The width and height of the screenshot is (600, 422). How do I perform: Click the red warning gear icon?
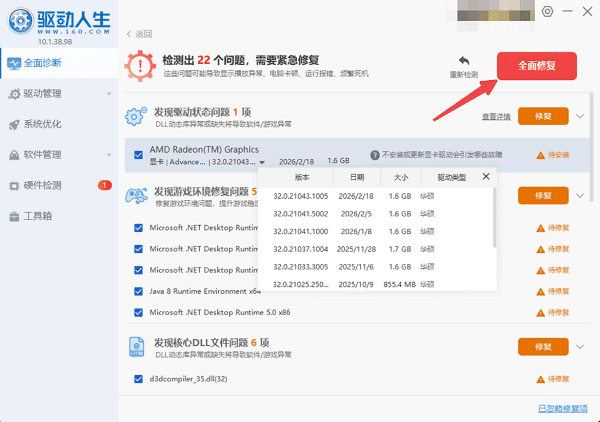coord(140,66)
